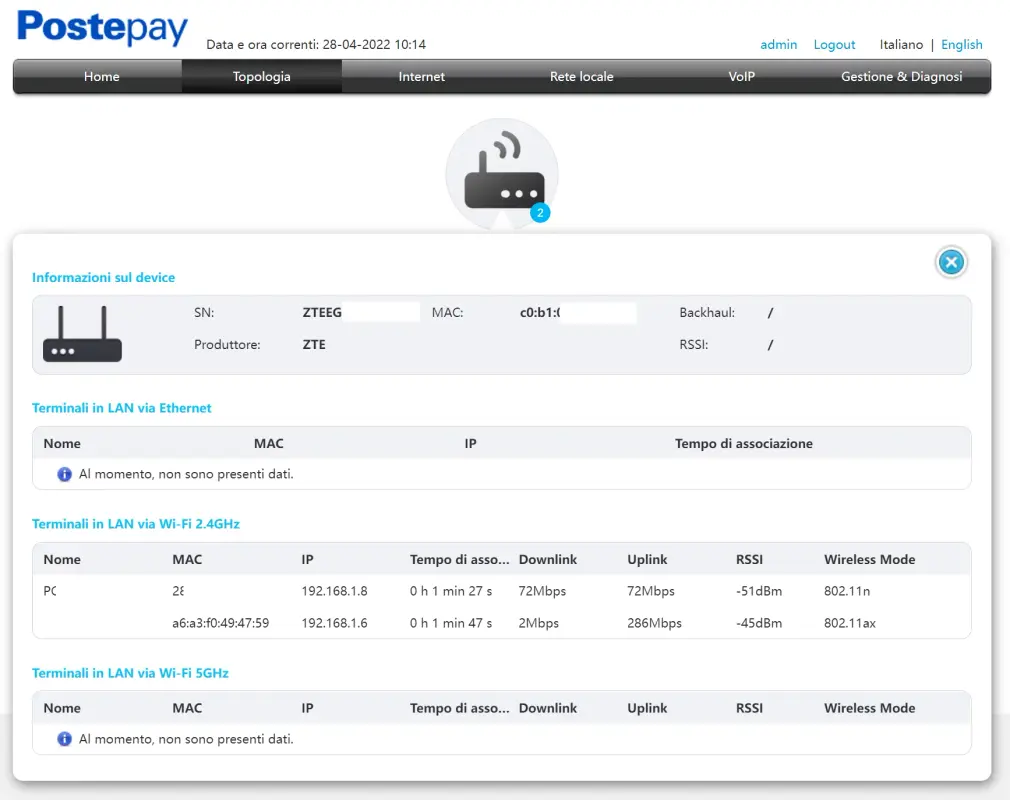Click association time 0 h 1 min 27 s

[451, 591]
